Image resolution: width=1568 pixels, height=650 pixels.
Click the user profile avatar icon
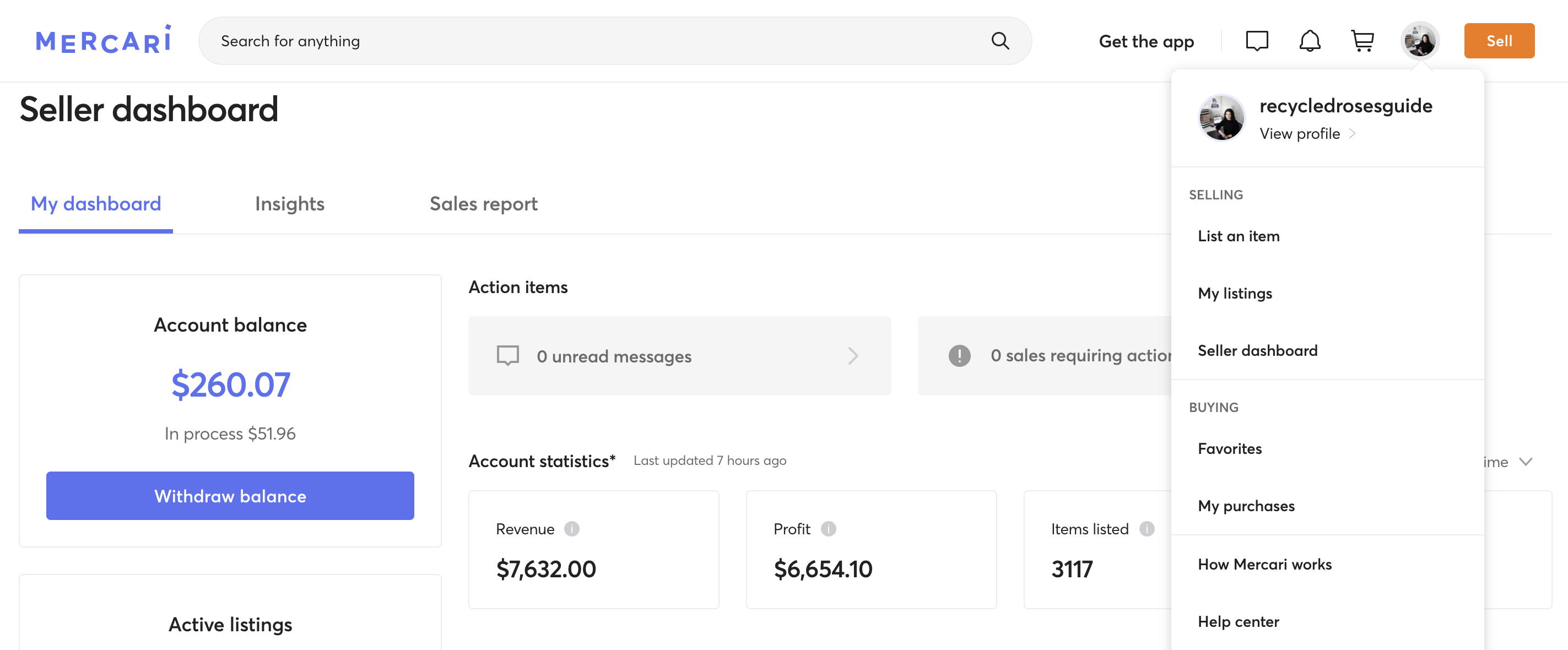pyautogui.click(x=1418, y=40)
